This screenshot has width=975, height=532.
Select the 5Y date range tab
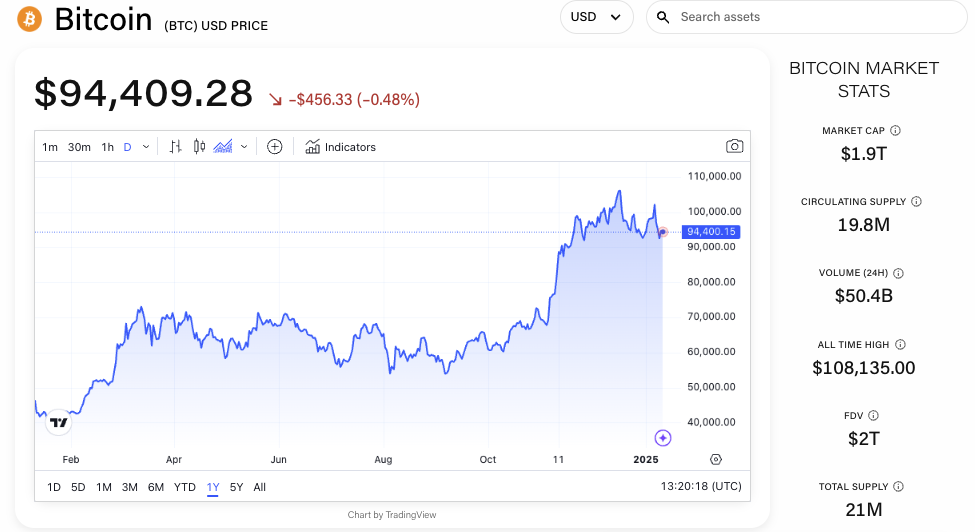[236, 487]
